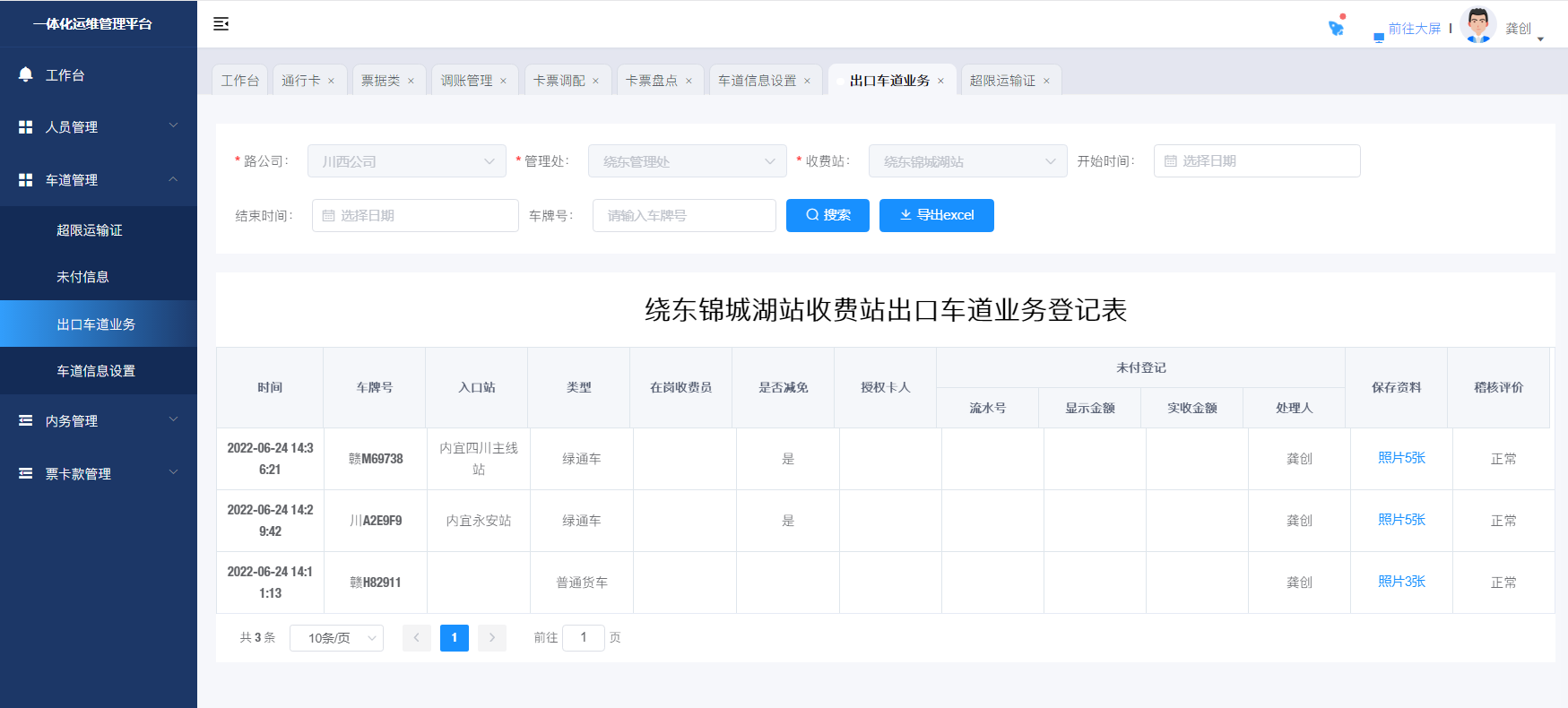The width and height of the screenshot is (1568, 708).
Task: Export data with 导出excel button
Action: 936,215
